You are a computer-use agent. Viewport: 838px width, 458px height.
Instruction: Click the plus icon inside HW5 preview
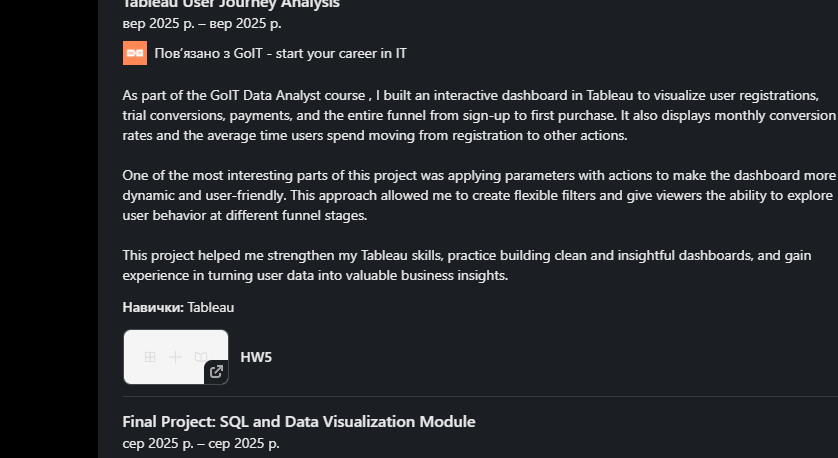click(x=175, y=357)
